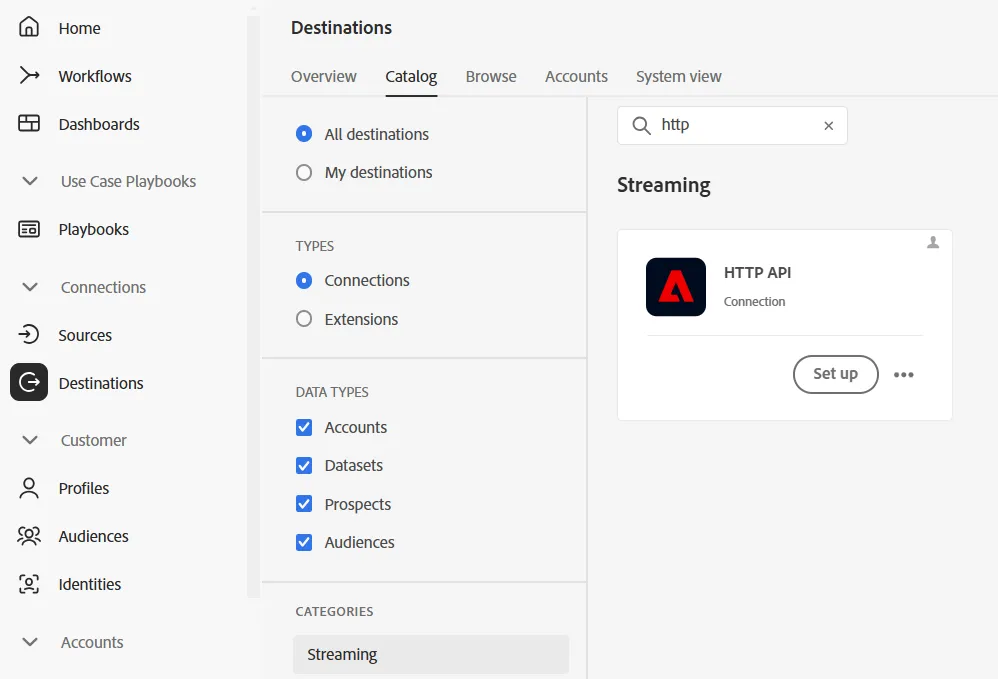The image size is (998, 679).
Task: Collapse the Connections sidebar section chevron
Action: click(x=29, y=287)
